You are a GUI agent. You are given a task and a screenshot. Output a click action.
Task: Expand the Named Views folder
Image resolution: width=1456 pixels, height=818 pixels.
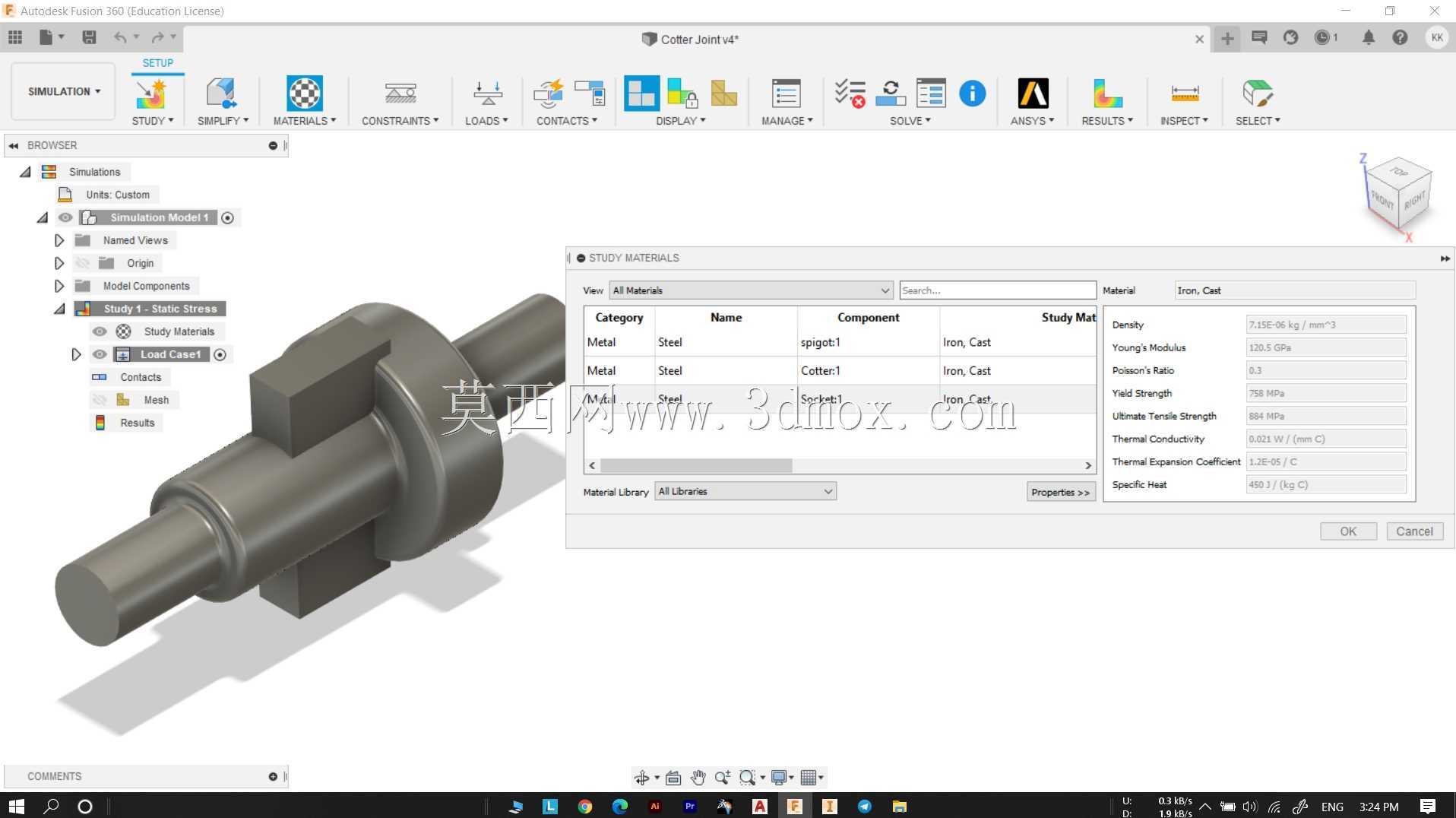[x=59, y=240]
